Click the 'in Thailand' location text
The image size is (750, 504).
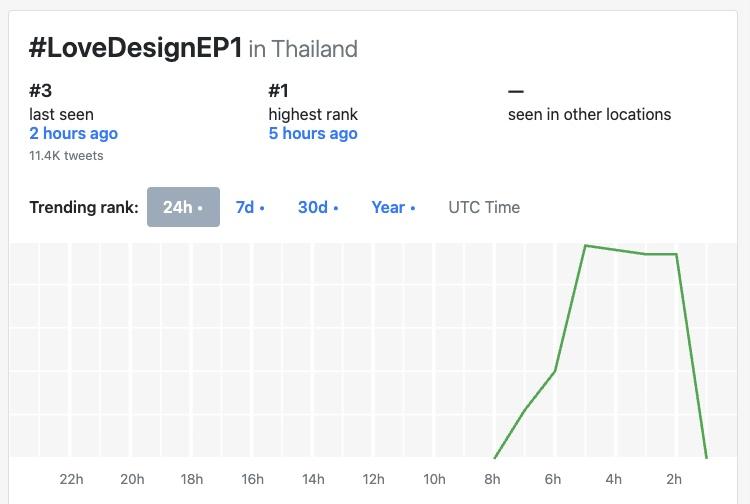click(303, 49)
